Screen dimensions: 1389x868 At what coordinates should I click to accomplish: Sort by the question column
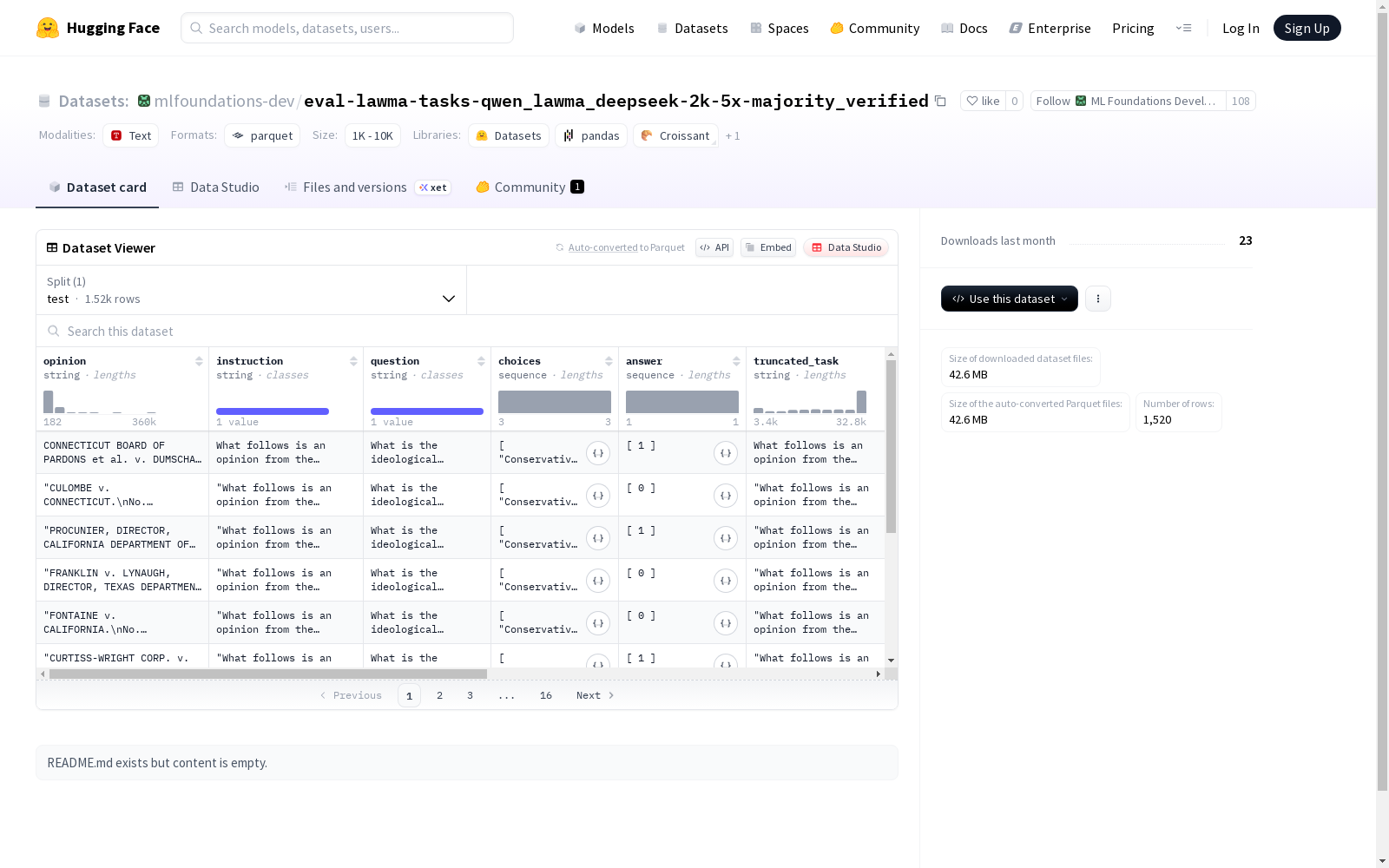(x=481, y=361)
